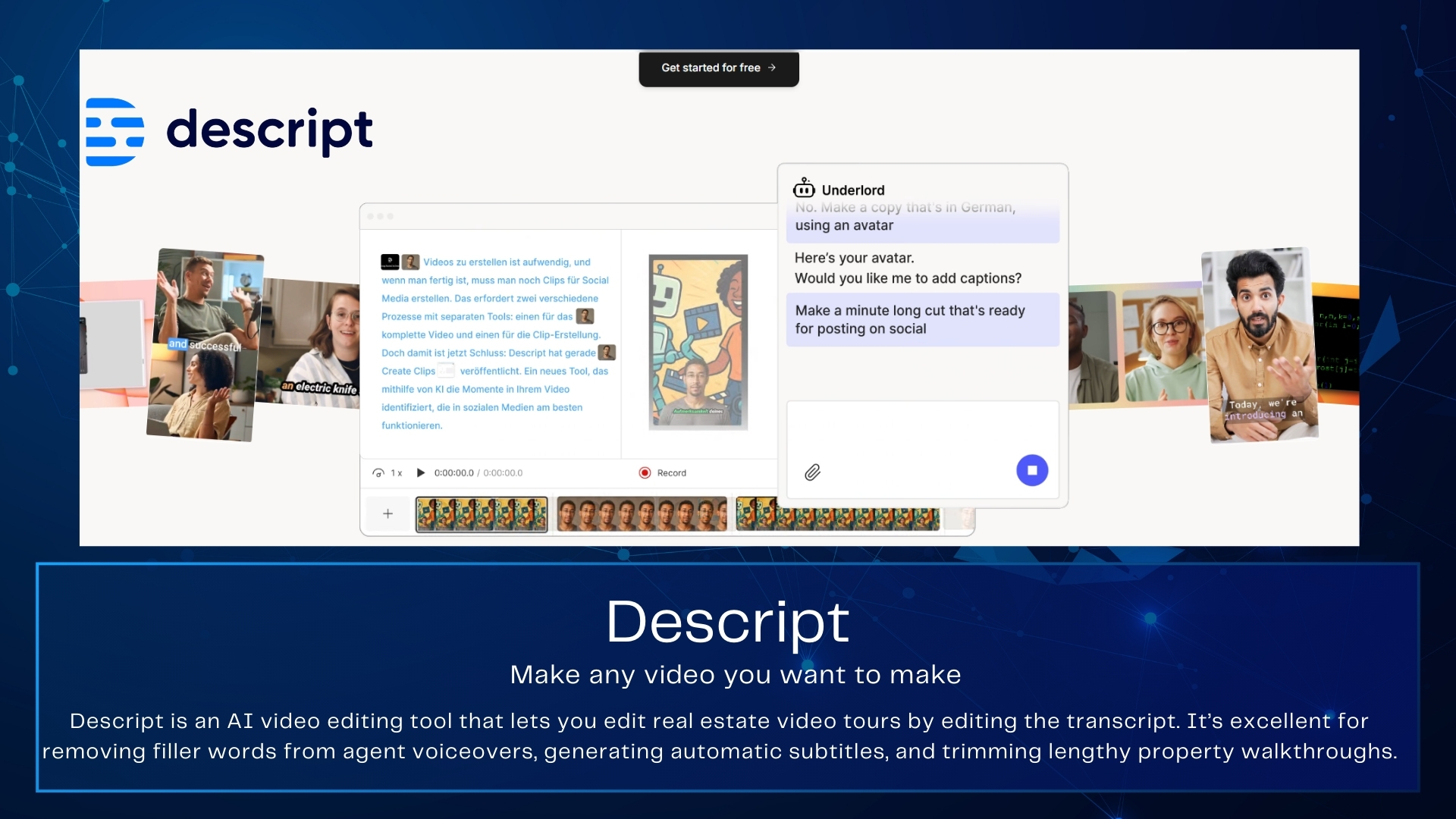1456x819 pixels.
Task: Click the speaker avatar at transcript start
Action: click(x=410, y=262)
